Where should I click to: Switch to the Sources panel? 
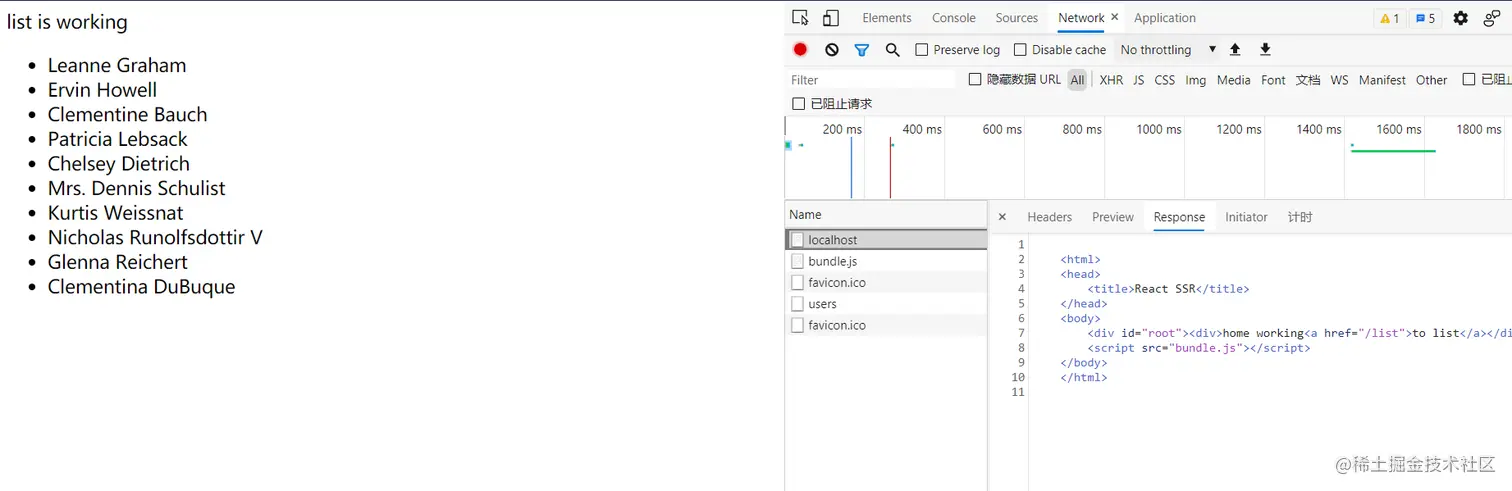(x=1017, y=18)
